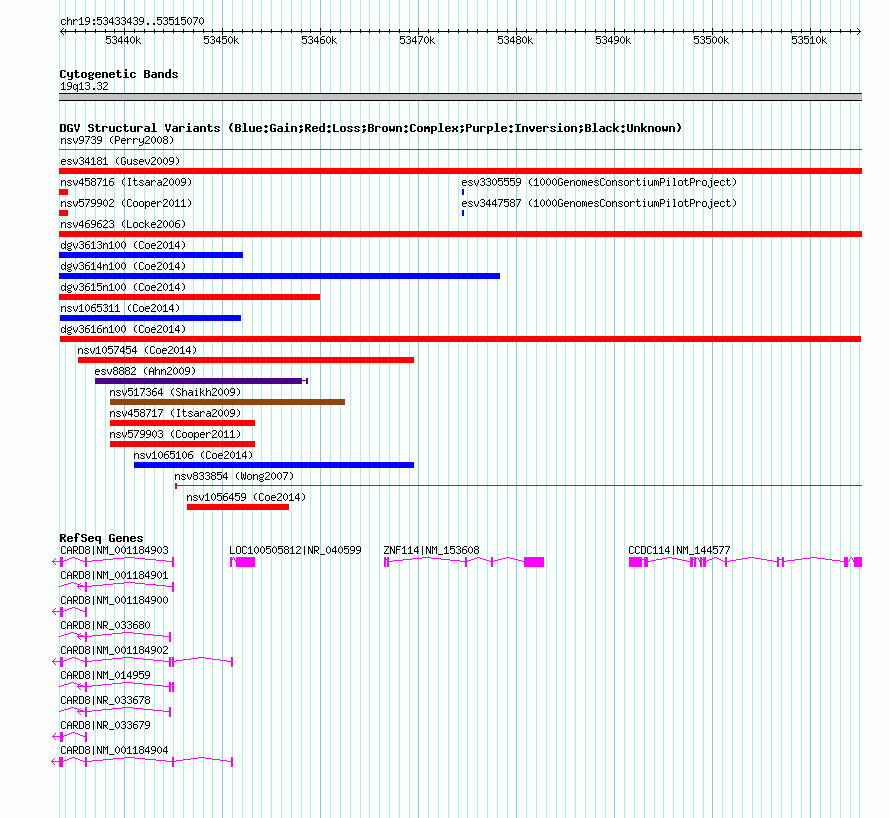Click the CARD8 NM_014959 transcript glyph

point(116,687)
